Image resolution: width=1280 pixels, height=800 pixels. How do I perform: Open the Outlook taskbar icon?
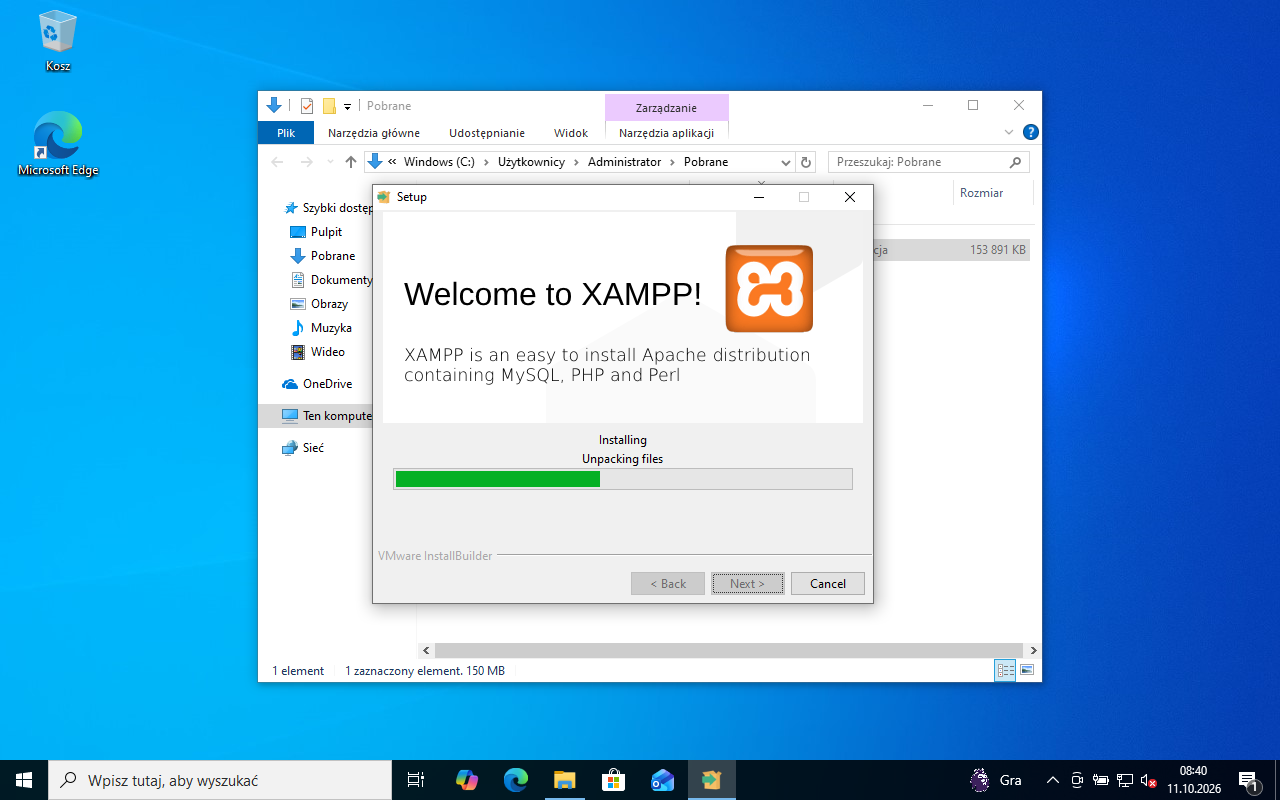(662, 780)
